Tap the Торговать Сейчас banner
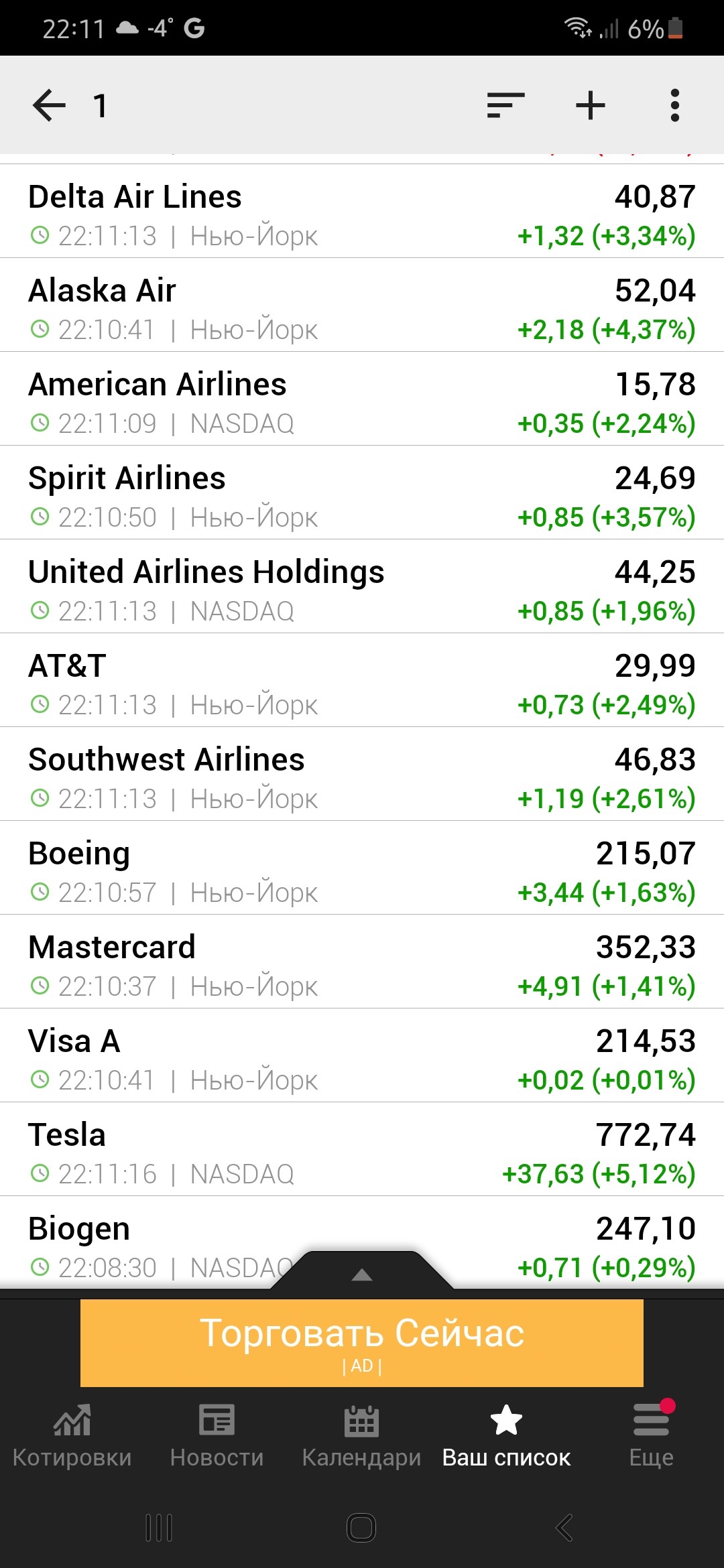 (362, 1343)
